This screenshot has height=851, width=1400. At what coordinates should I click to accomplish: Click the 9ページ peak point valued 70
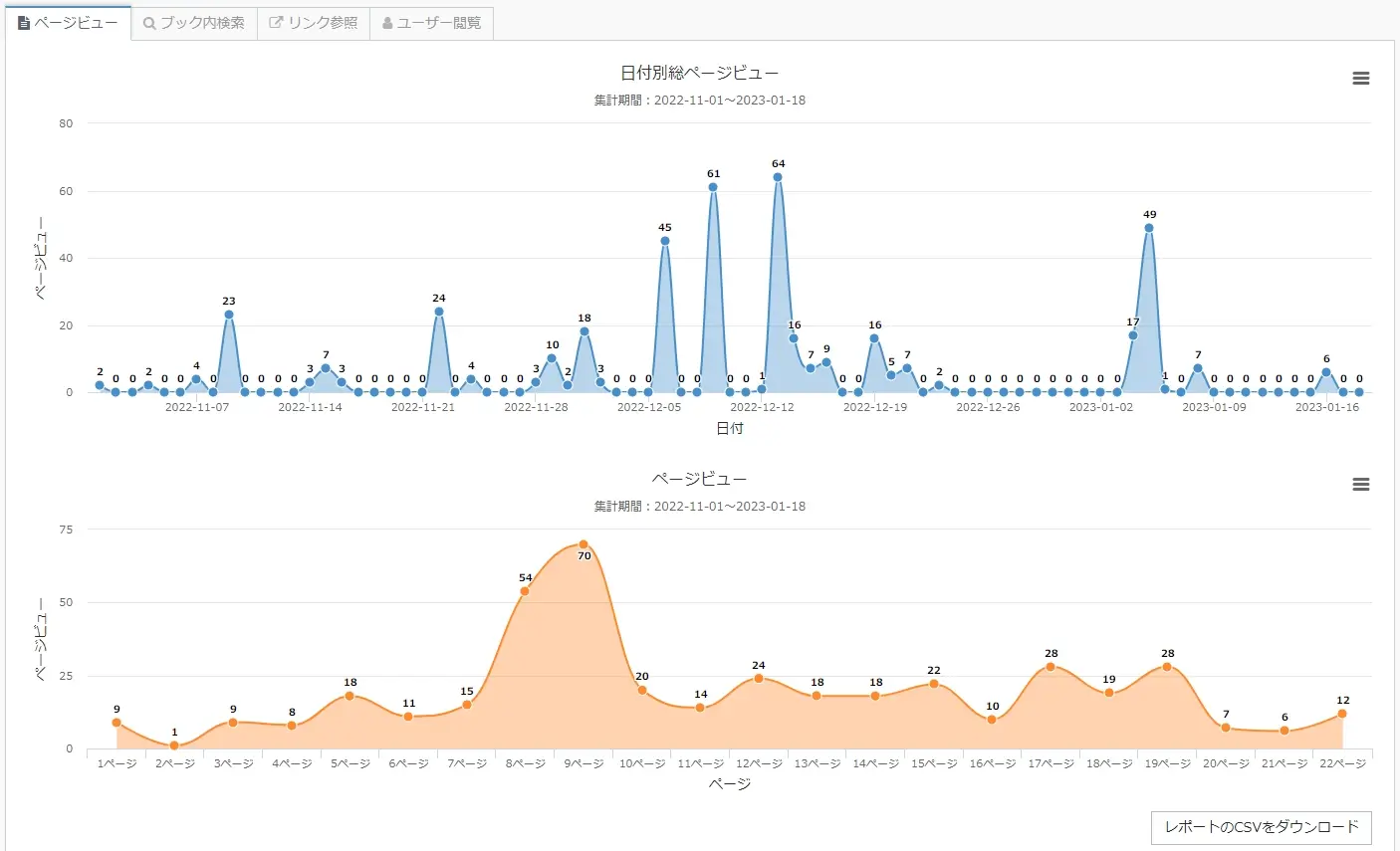pos(583,544)
